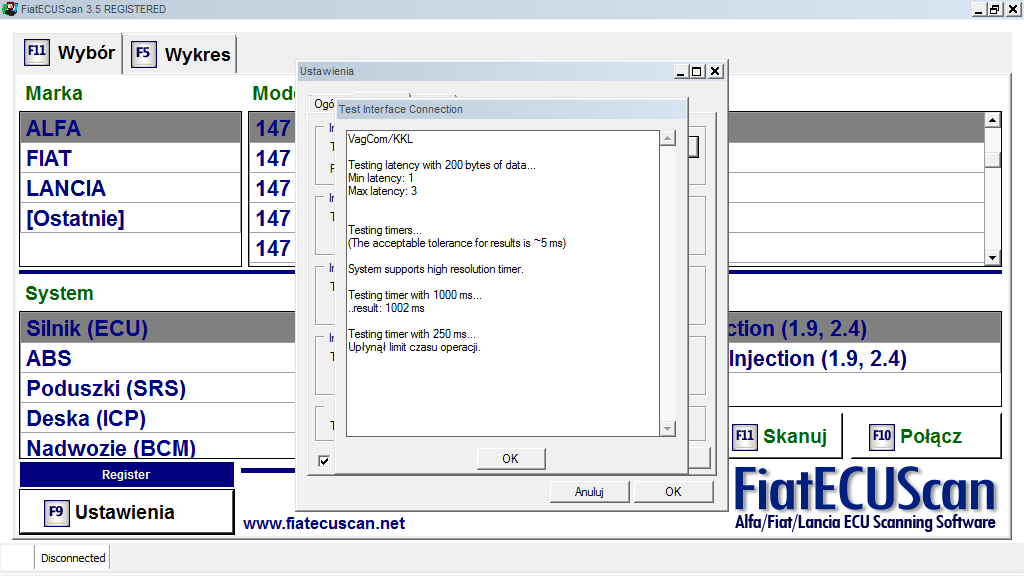The width and height of the screenshot is (1024, 576).
Task: Switch to the Wykres tab
Action: pyautogui.click(x=180, y=54)
